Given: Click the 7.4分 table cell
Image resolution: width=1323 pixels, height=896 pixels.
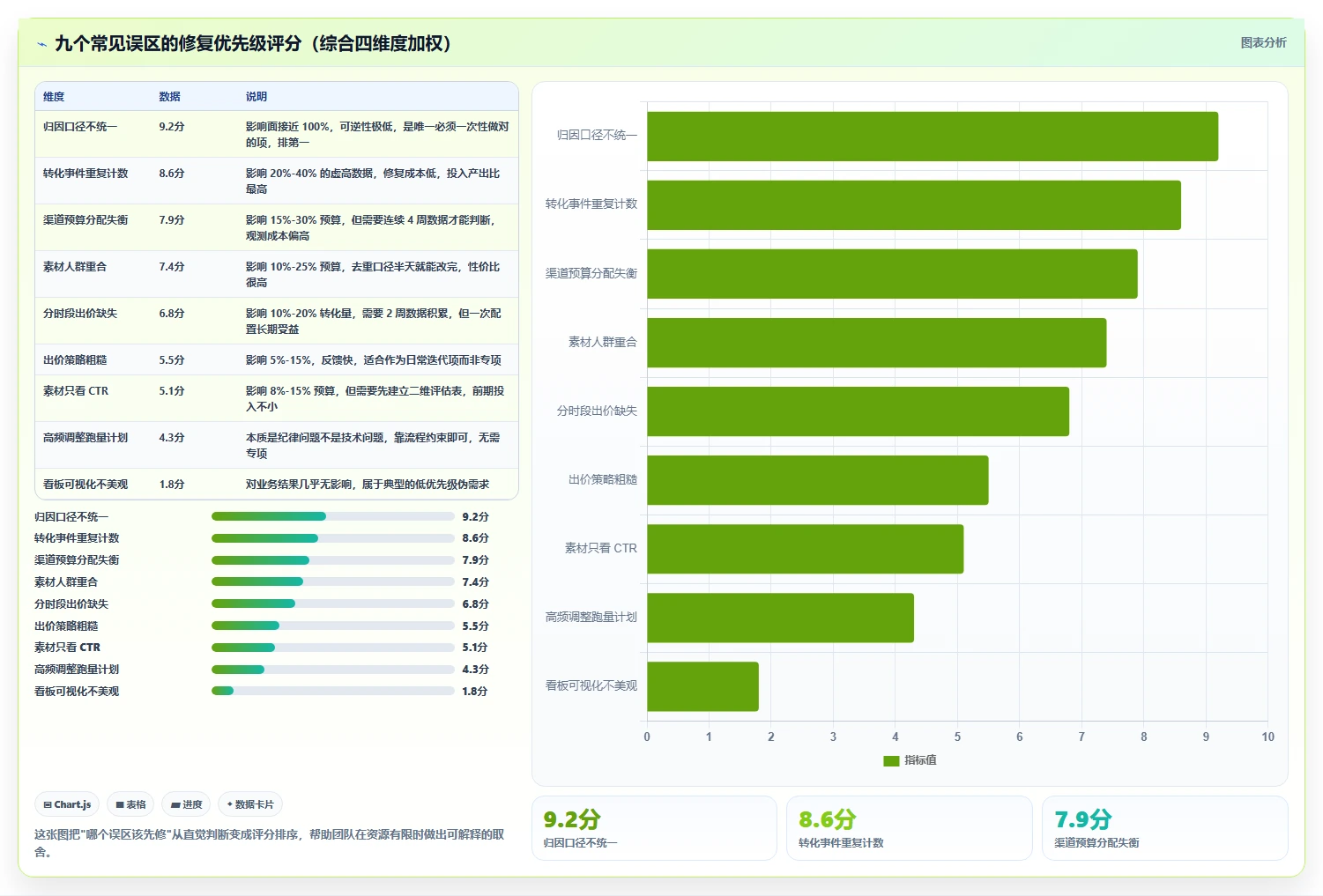Looking at the screenshot, I should coord(172,267).
